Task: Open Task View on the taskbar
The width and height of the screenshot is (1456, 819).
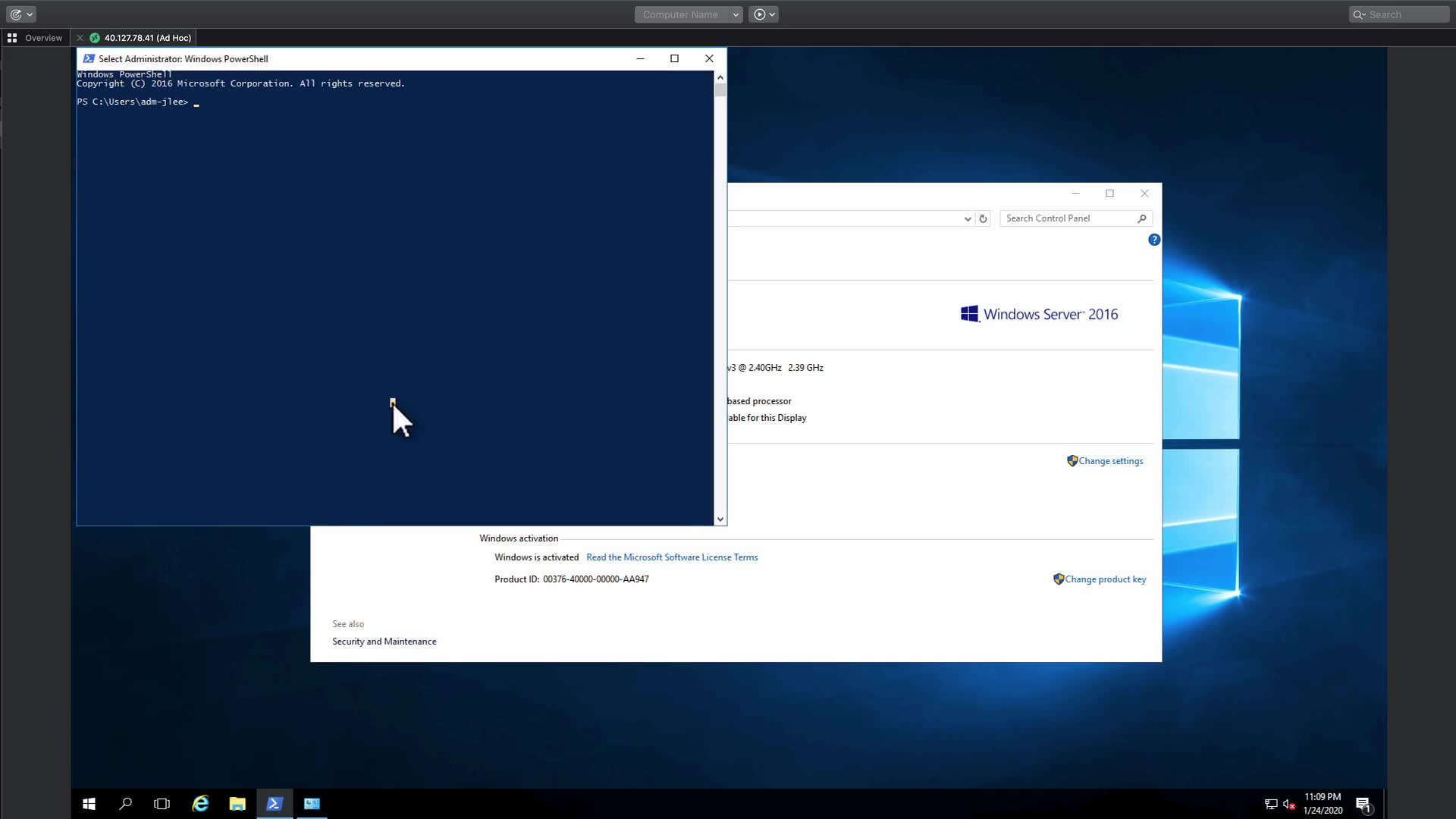Action: (162, 804)
